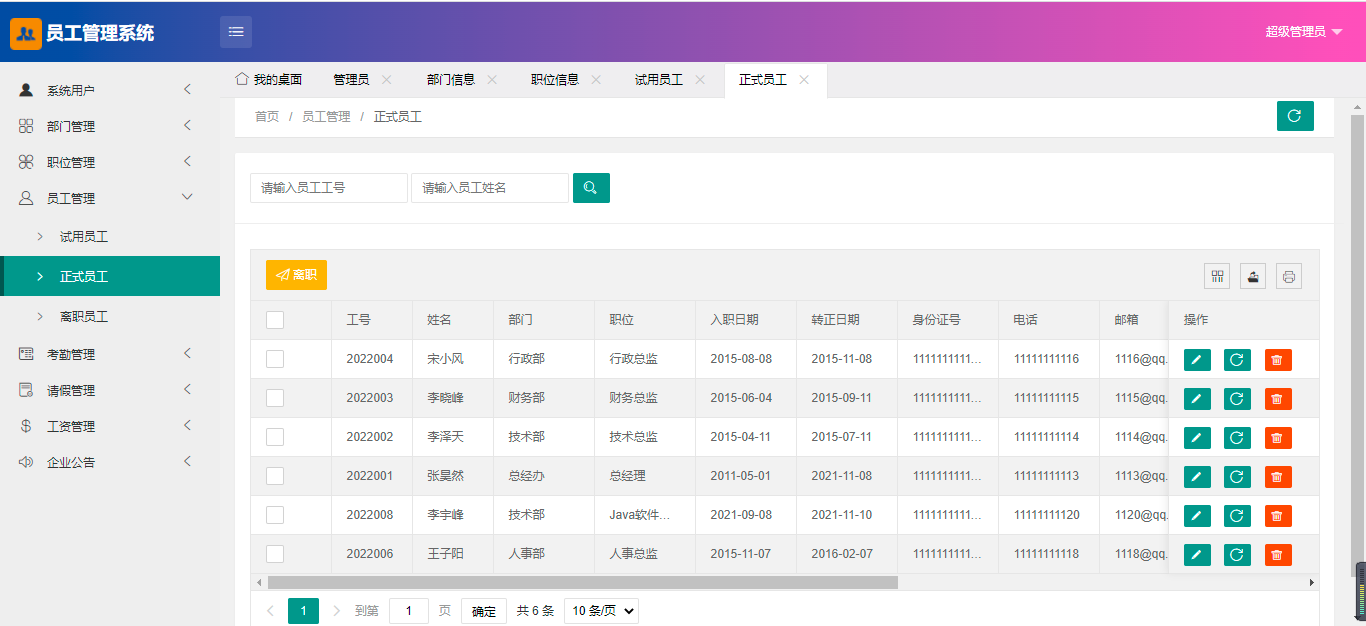The width and height of the screenshot is (1366, 626).
Task: Expand the 考勤管理 sidebar menu
Action: [110, 354]
